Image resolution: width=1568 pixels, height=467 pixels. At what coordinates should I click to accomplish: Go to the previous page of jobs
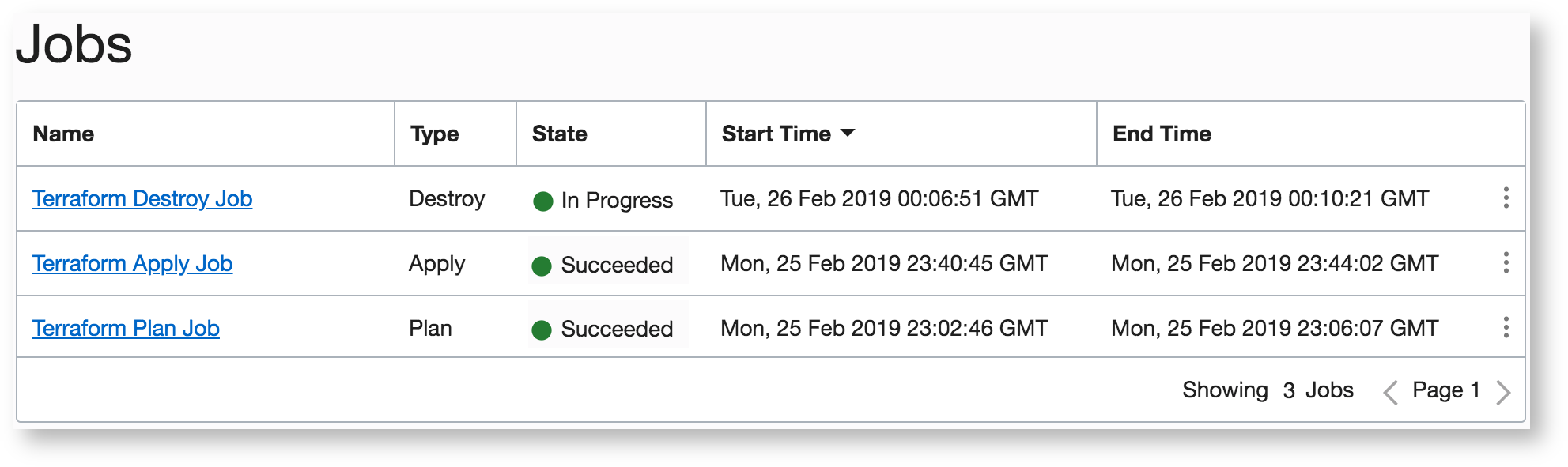coord(1390,392)
